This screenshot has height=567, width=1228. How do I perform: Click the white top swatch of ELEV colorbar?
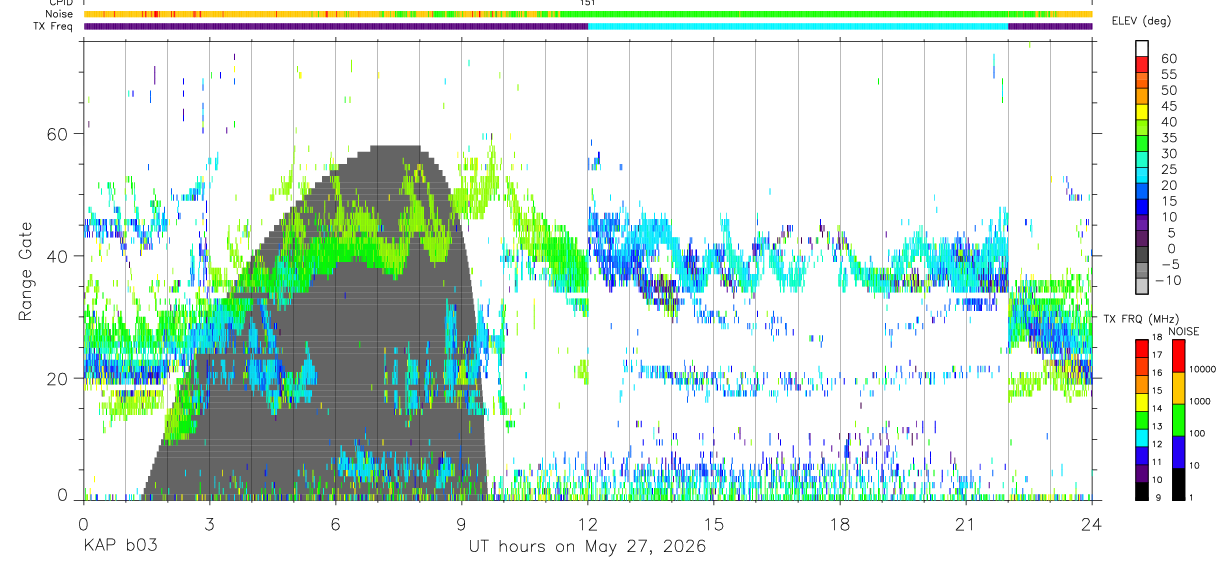(x=1142, y=49)
